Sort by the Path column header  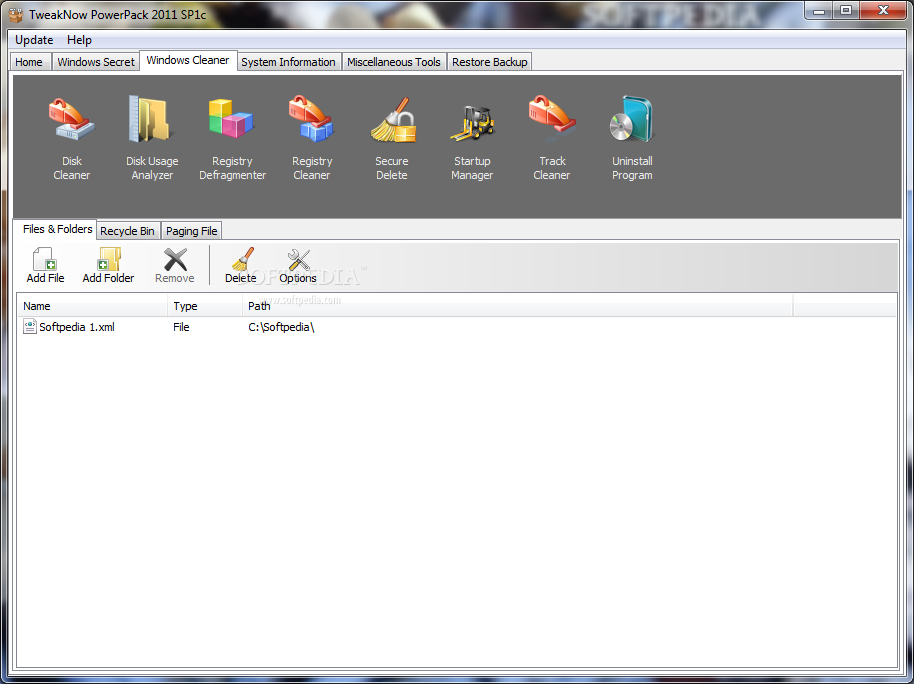[518, 306]
